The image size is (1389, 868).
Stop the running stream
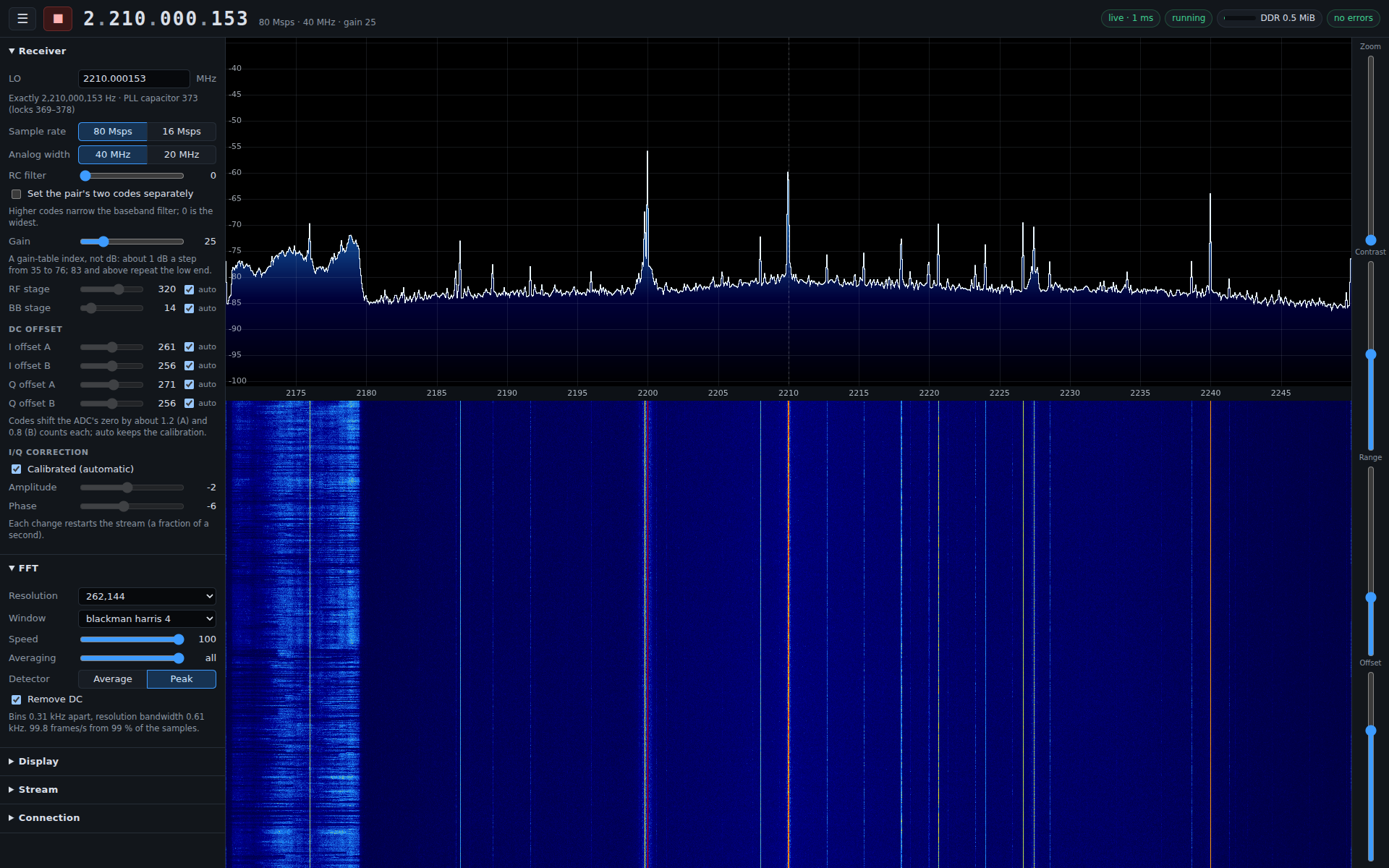tap(58, 18)
